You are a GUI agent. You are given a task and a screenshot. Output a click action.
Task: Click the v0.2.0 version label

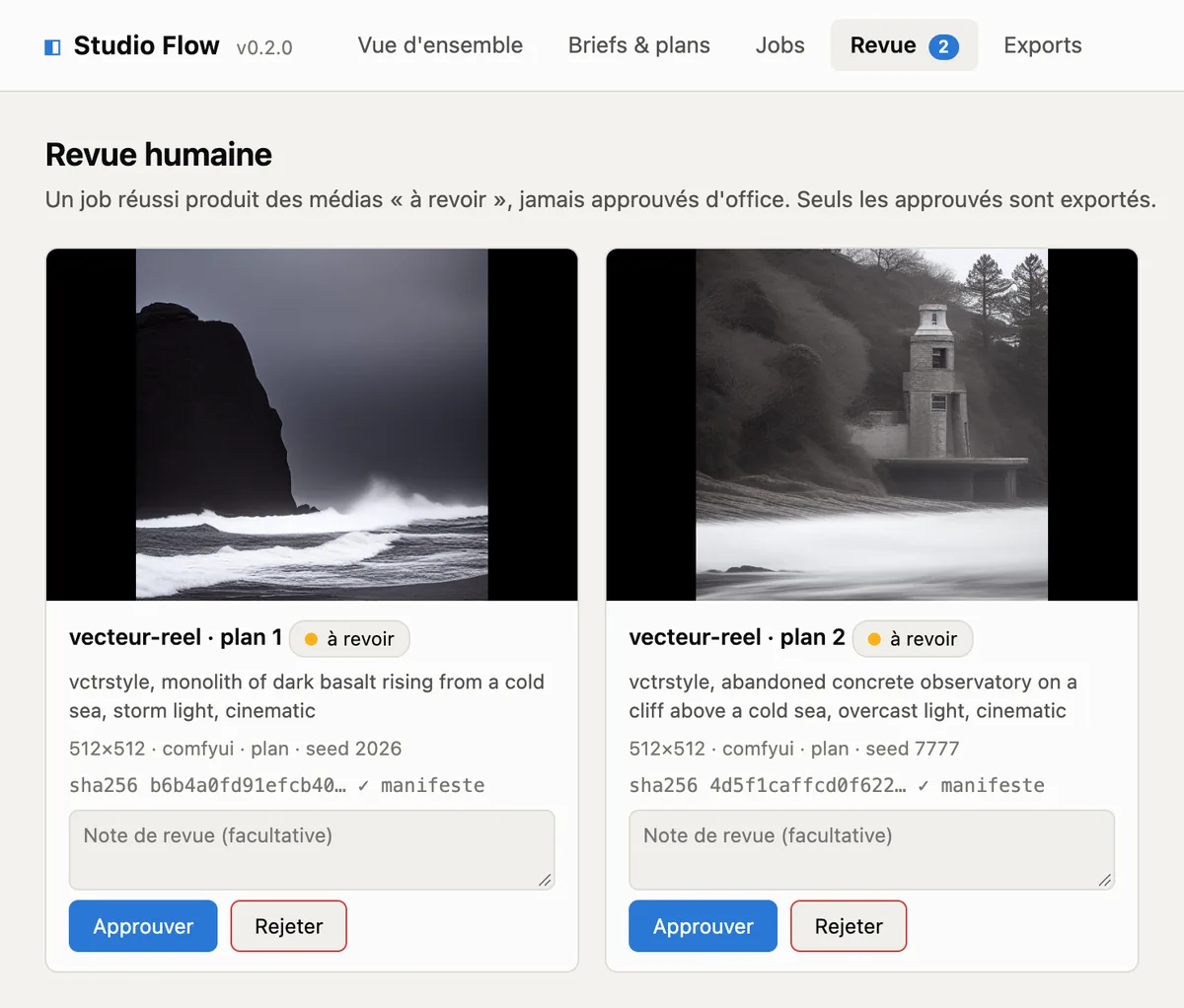coord(264,47)
